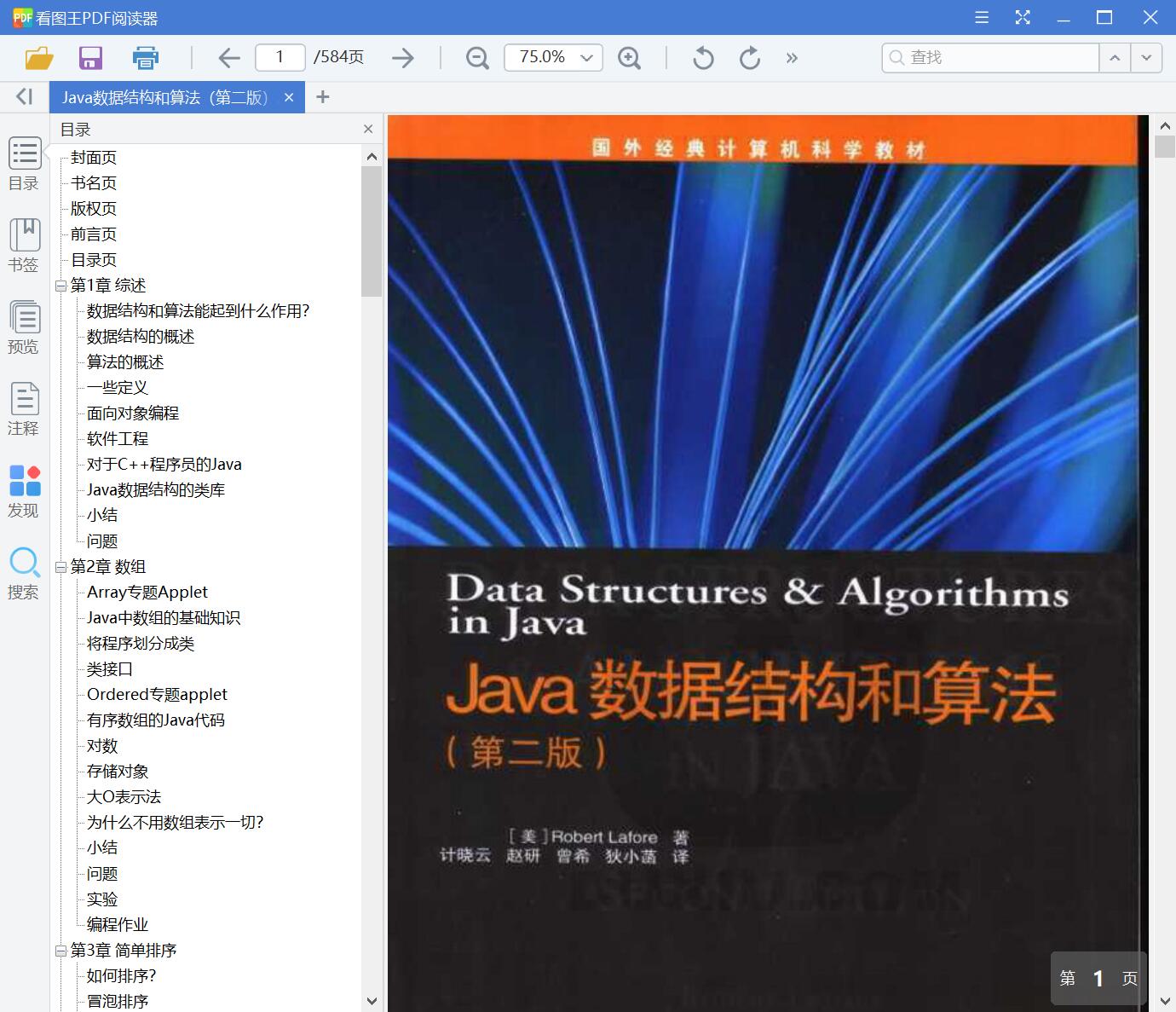Zoom in with the plus magnifier
The width and height of the screenshot is (1176, 1012).
[x=629, y=58]
